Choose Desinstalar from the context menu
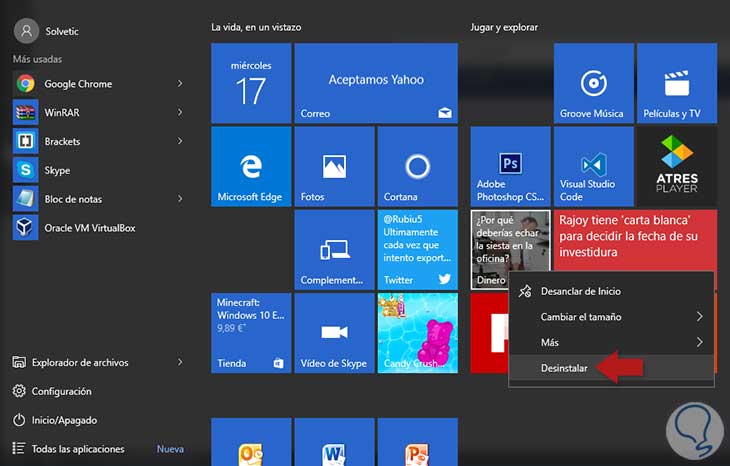 click(611, 368)
